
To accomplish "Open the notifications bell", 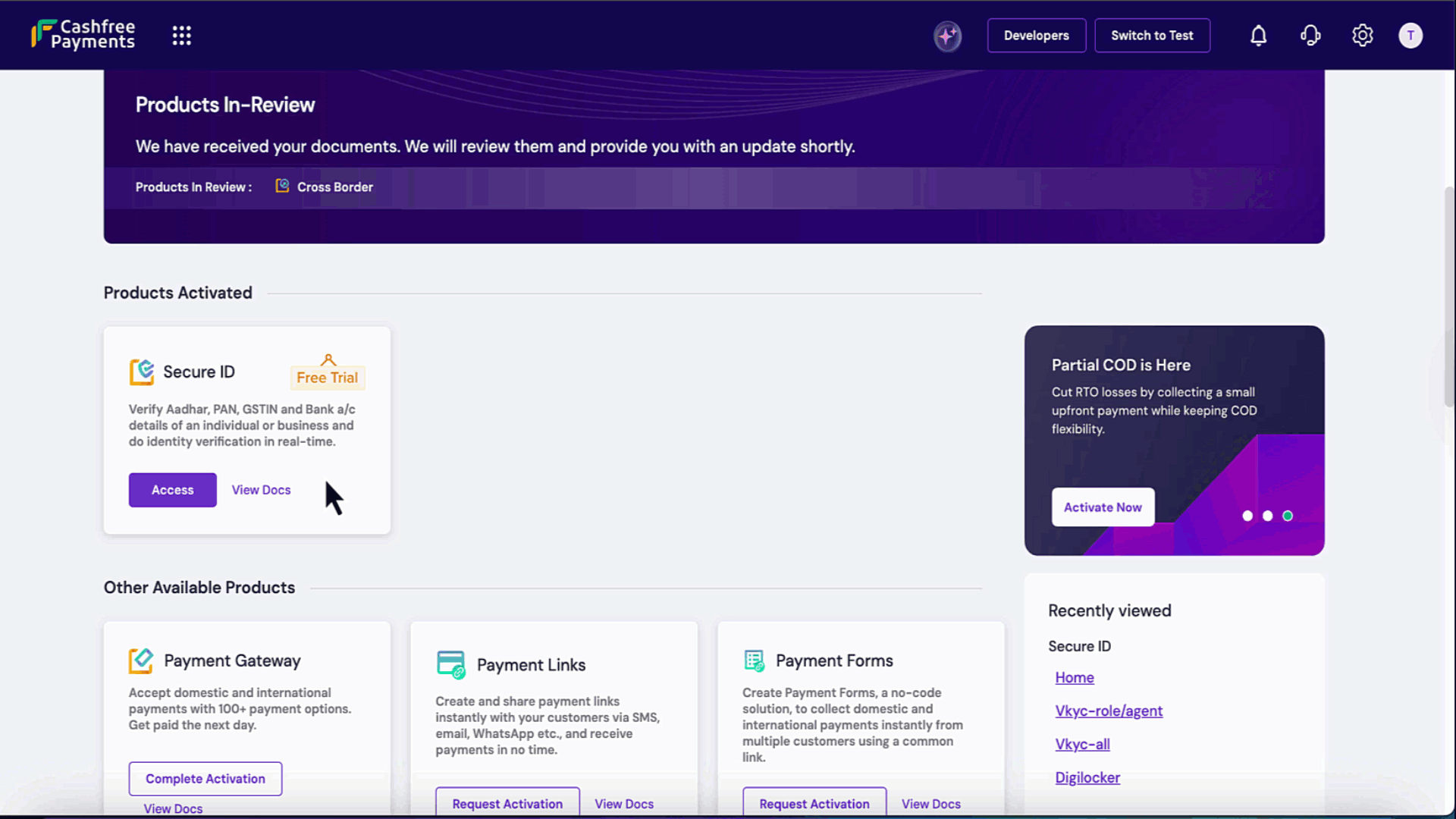I will [1258, 36].
